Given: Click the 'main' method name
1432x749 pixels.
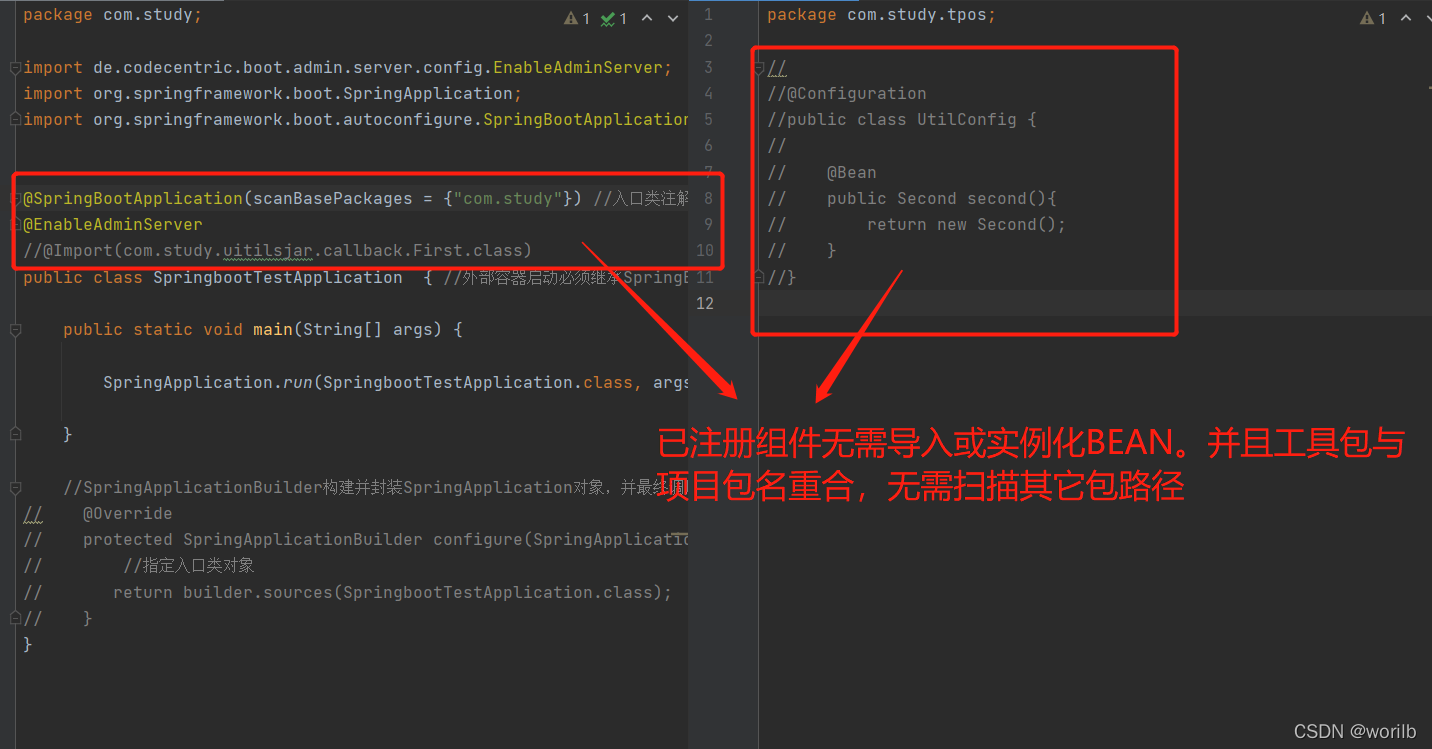Looking at the screenshot, I should pyautogui.click(x=273, y=329).
